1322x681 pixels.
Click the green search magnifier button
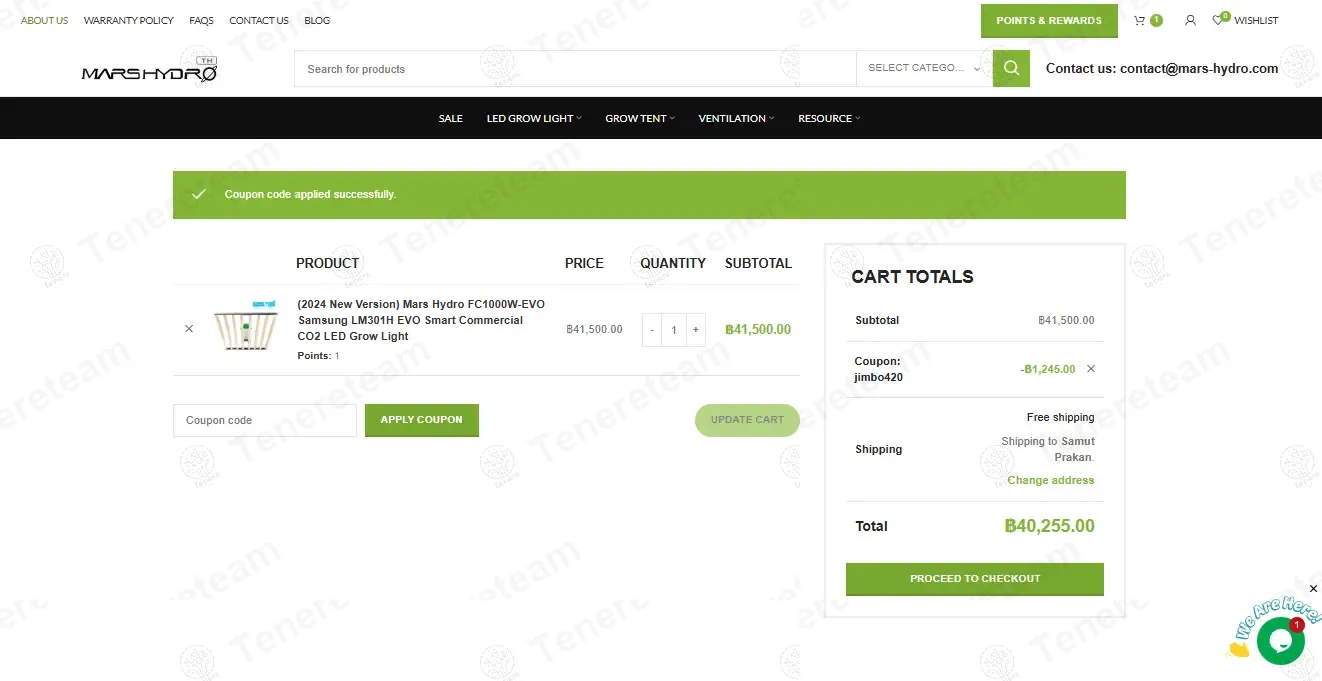click(x=1011, y=69)
